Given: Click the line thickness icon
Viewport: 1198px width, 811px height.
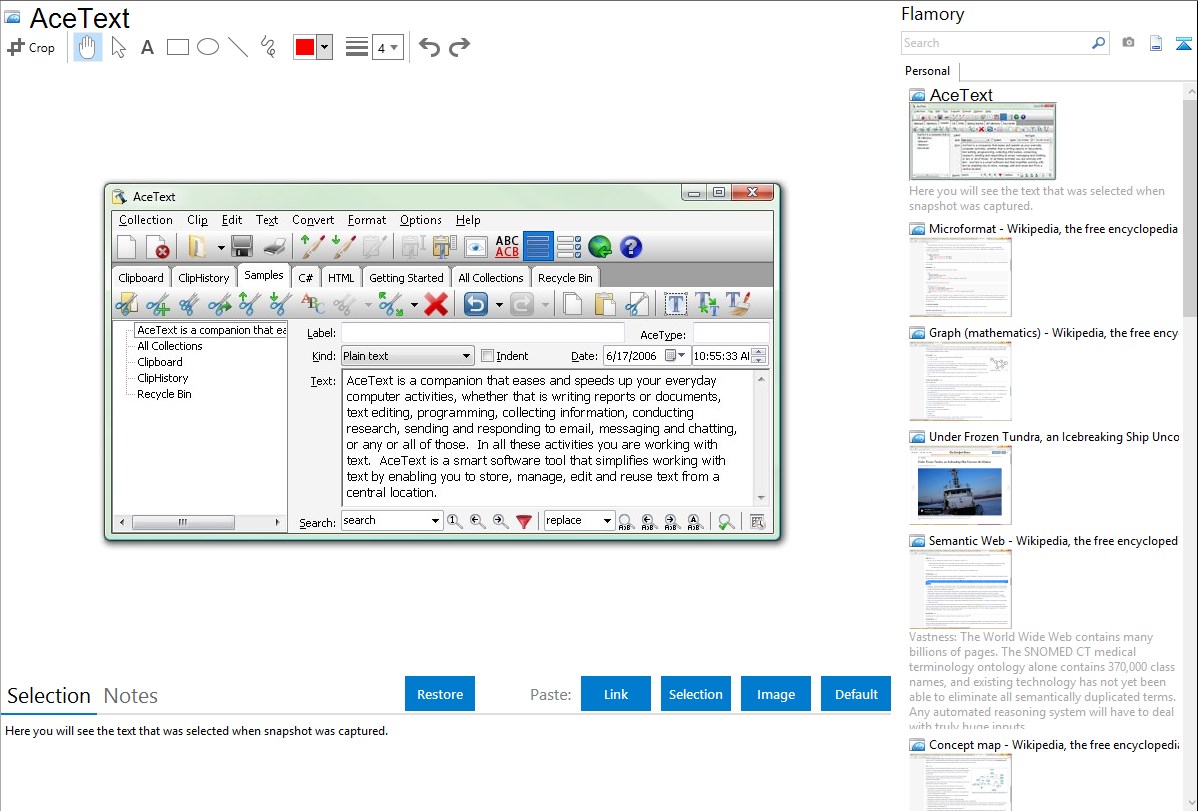Looking at the screenshot, I should tap(356, 47).
